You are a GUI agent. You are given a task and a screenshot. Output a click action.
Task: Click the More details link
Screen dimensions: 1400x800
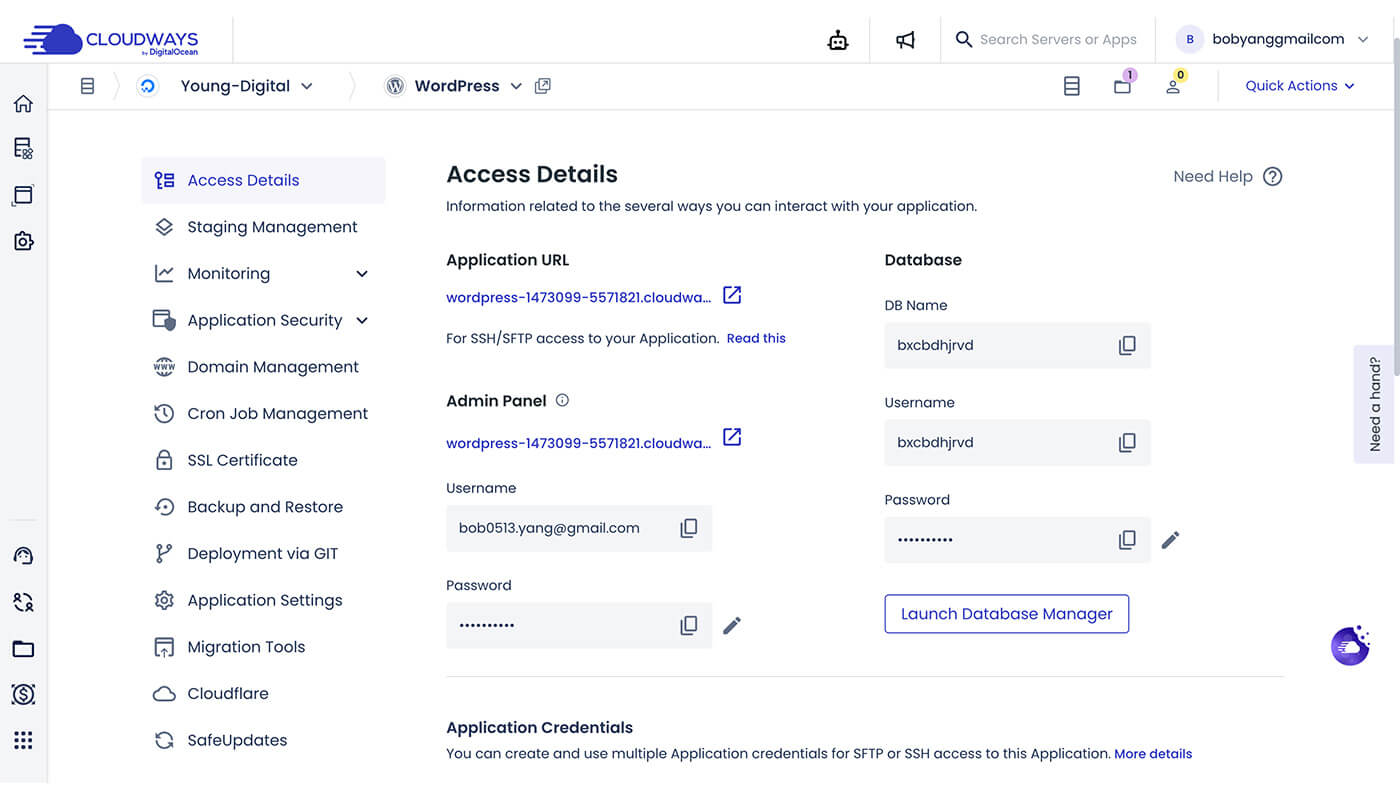point(1153,754)
